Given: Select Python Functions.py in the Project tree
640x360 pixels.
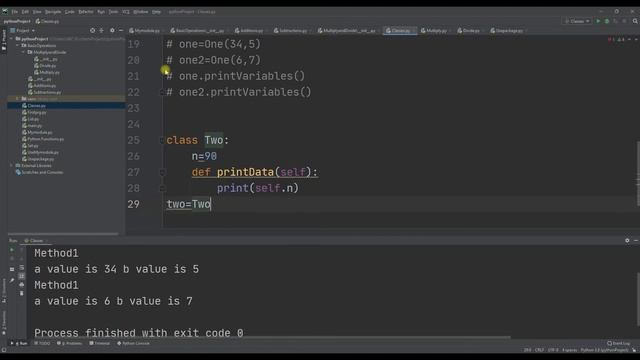Looking at the screenshot, I should (42, 139).
